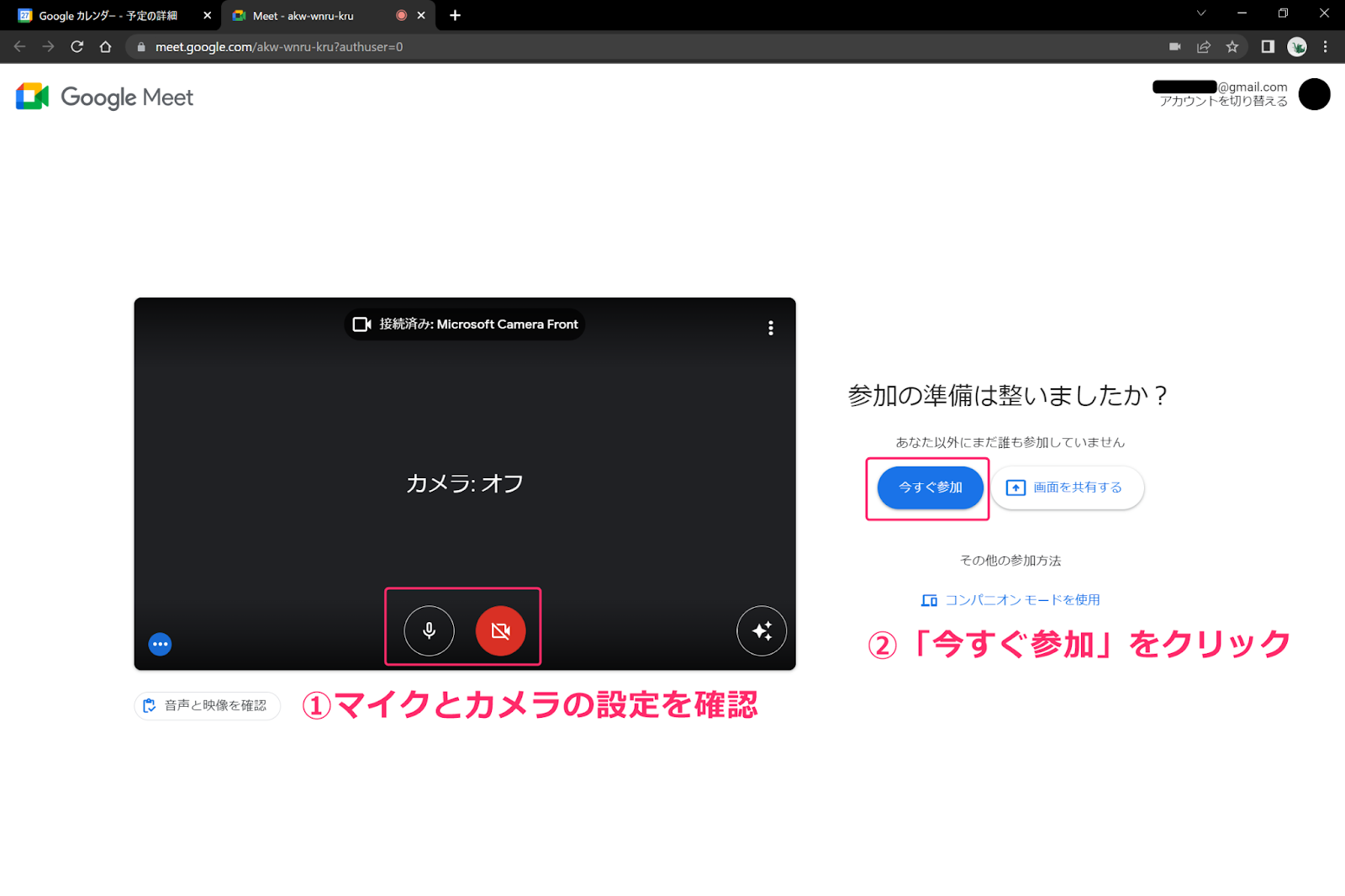Screen dimensions: 1345x896
Task: Bookmark this page with star icon
Action: tap(1232, 47)
